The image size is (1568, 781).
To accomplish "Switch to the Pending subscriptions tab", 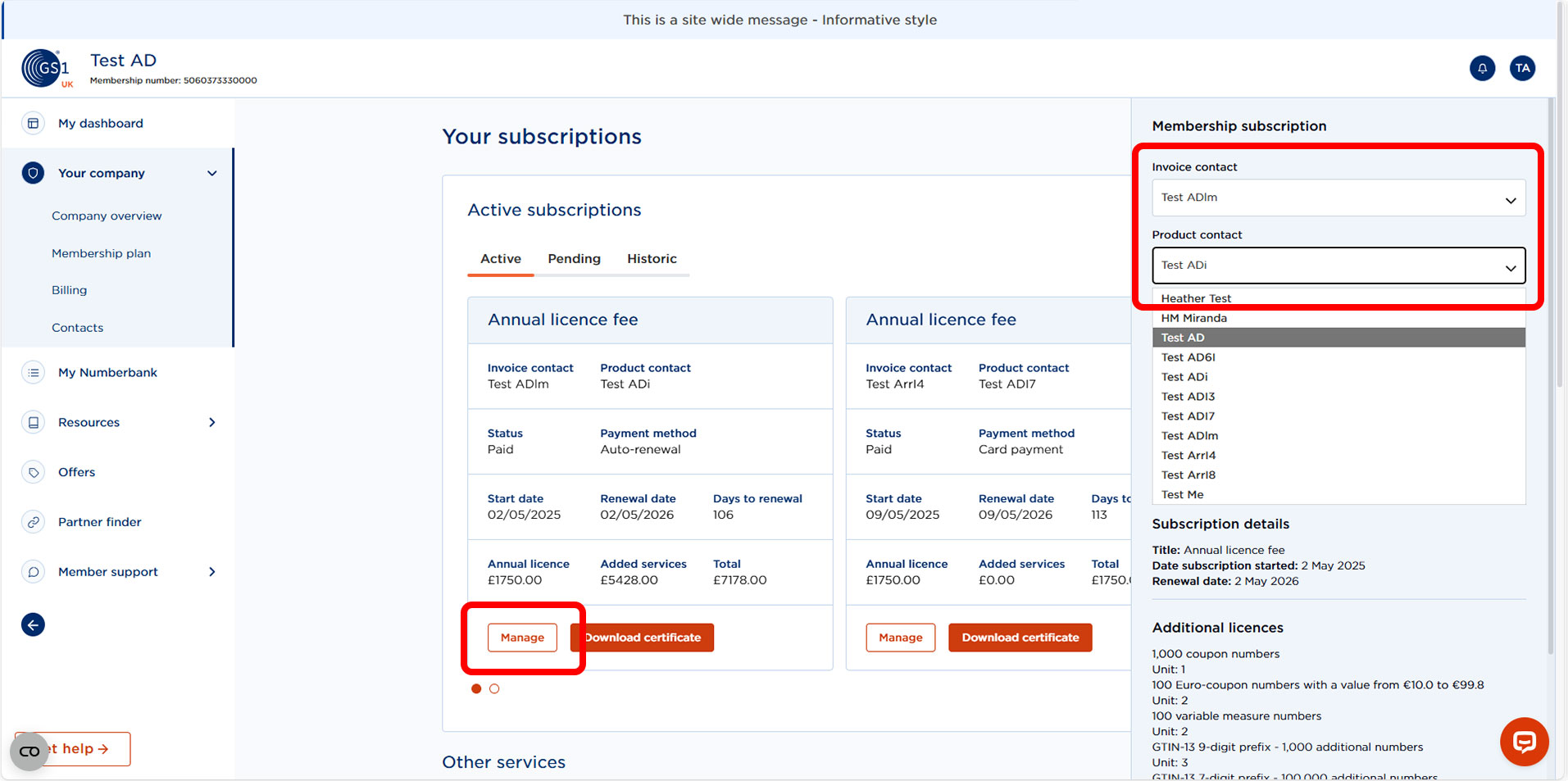I will (574, 258).
